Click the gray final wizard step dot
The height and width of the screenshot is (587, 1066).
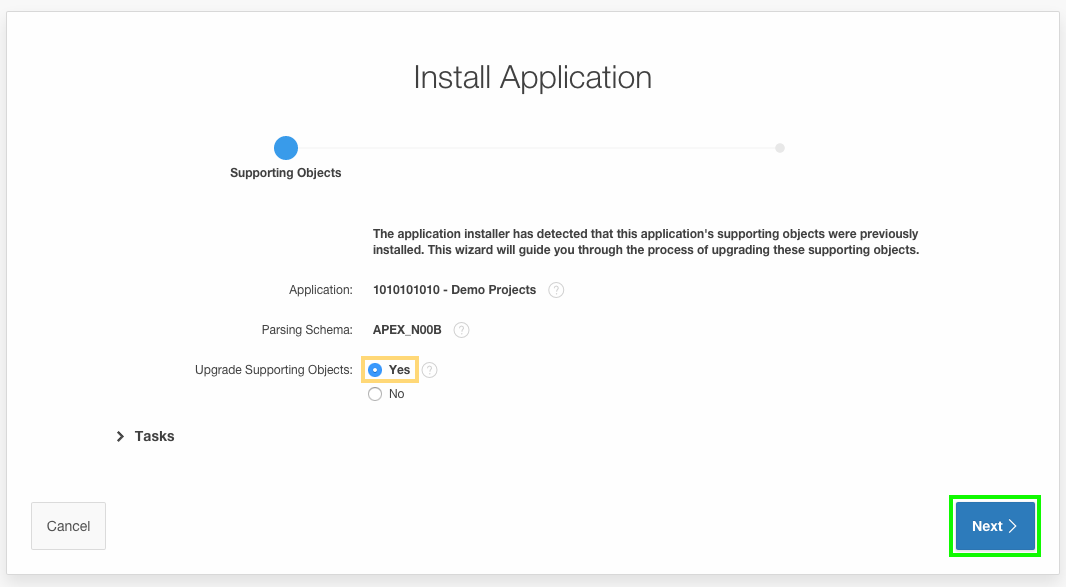[x=780, y=147]
